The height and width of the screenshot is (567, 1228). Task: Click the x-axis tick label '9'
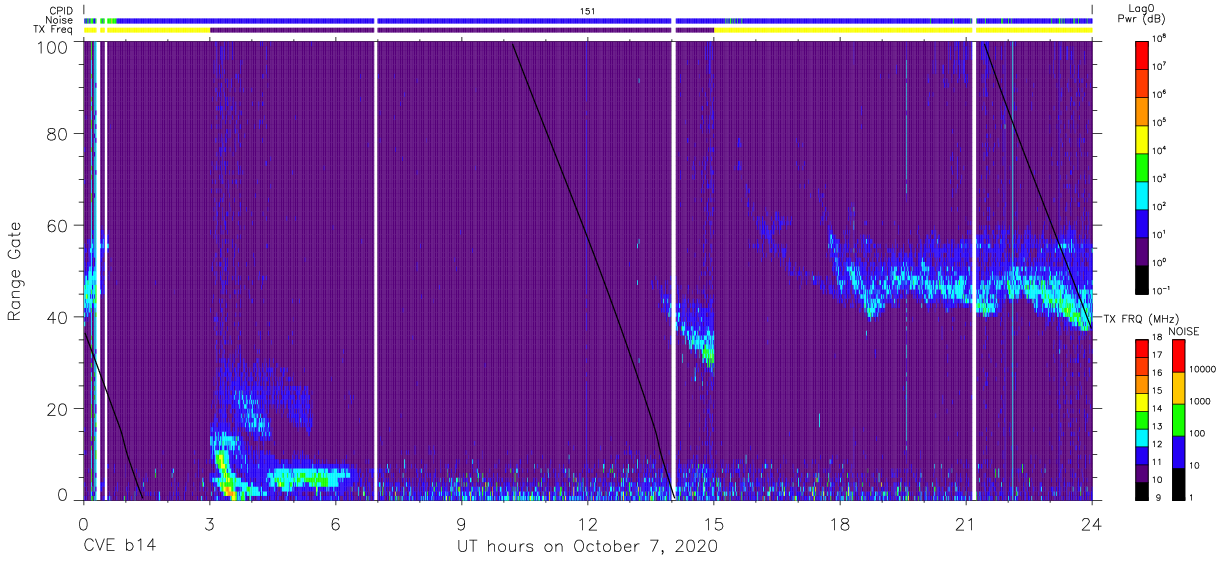[x=461, y=522]
